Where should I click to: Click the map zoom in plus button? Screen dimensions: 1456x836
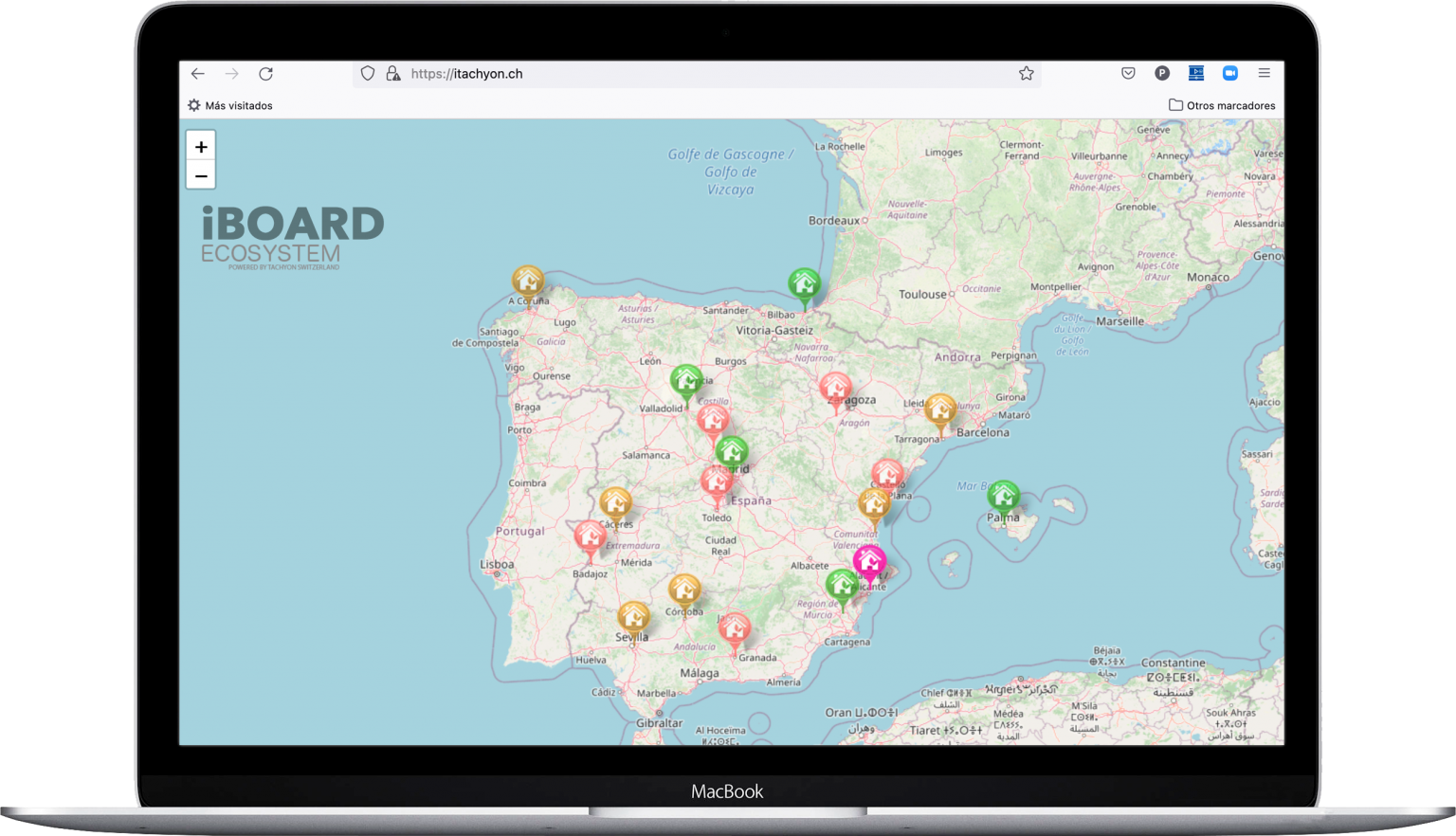click(201, 147)
